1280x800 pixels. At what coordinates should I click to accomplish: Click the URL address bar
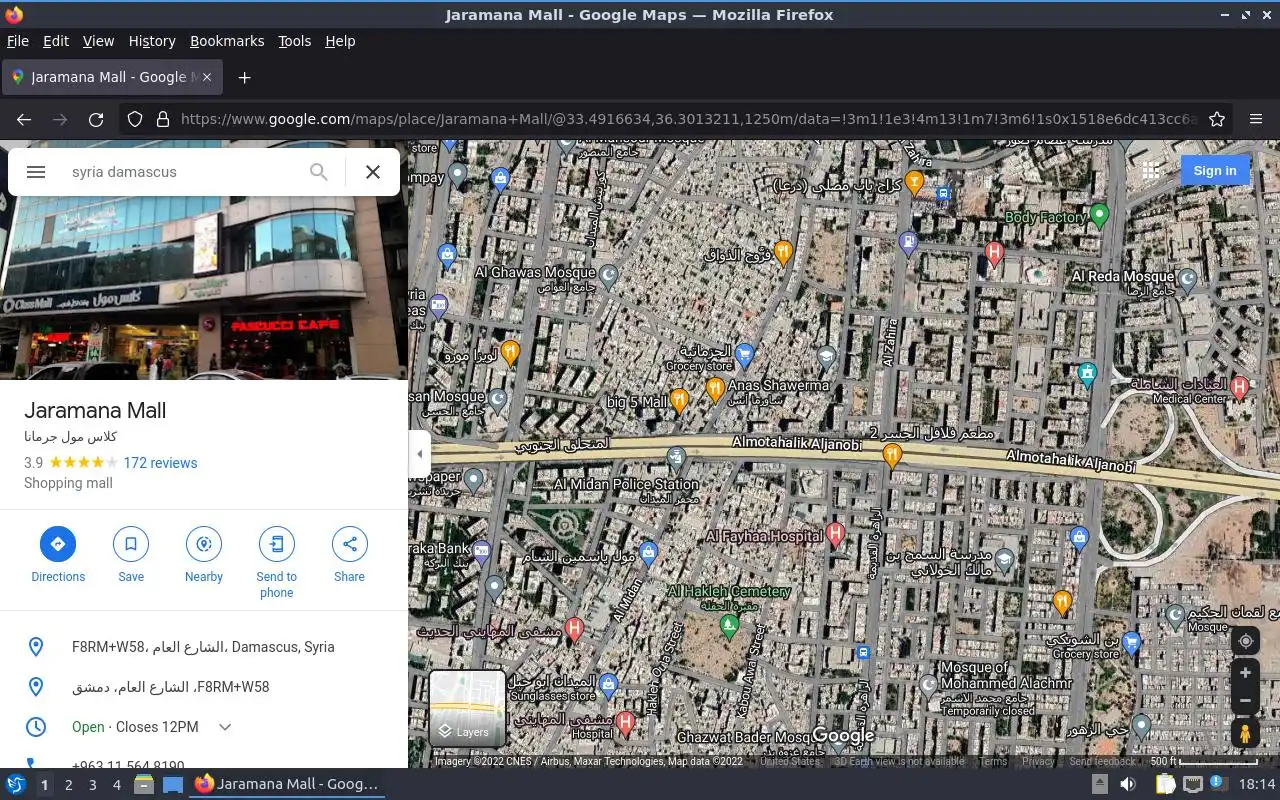tap(688, 119)
